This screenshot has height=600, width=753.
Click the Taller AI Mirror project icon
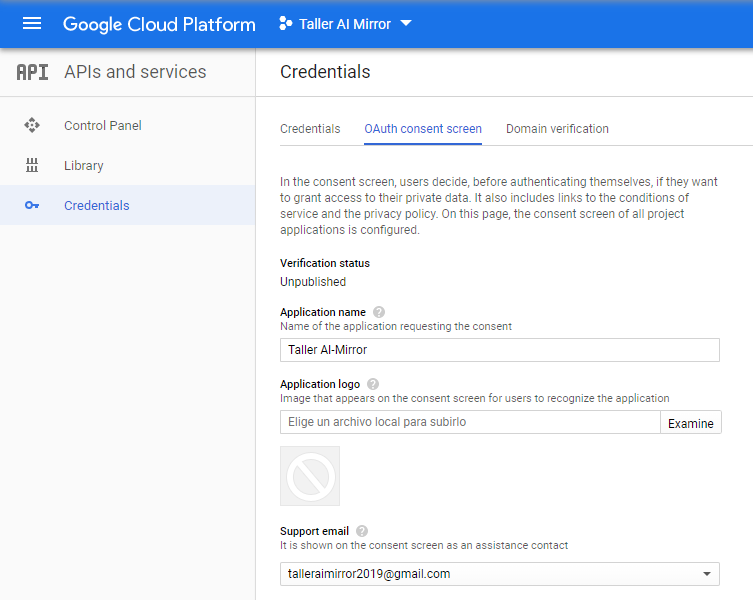coord(285,24)
